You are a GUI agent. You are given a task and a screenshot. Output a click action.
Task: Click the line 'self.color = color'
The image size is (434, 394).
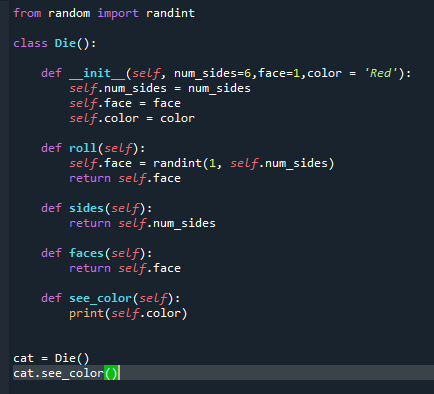(x=132, y=118)
